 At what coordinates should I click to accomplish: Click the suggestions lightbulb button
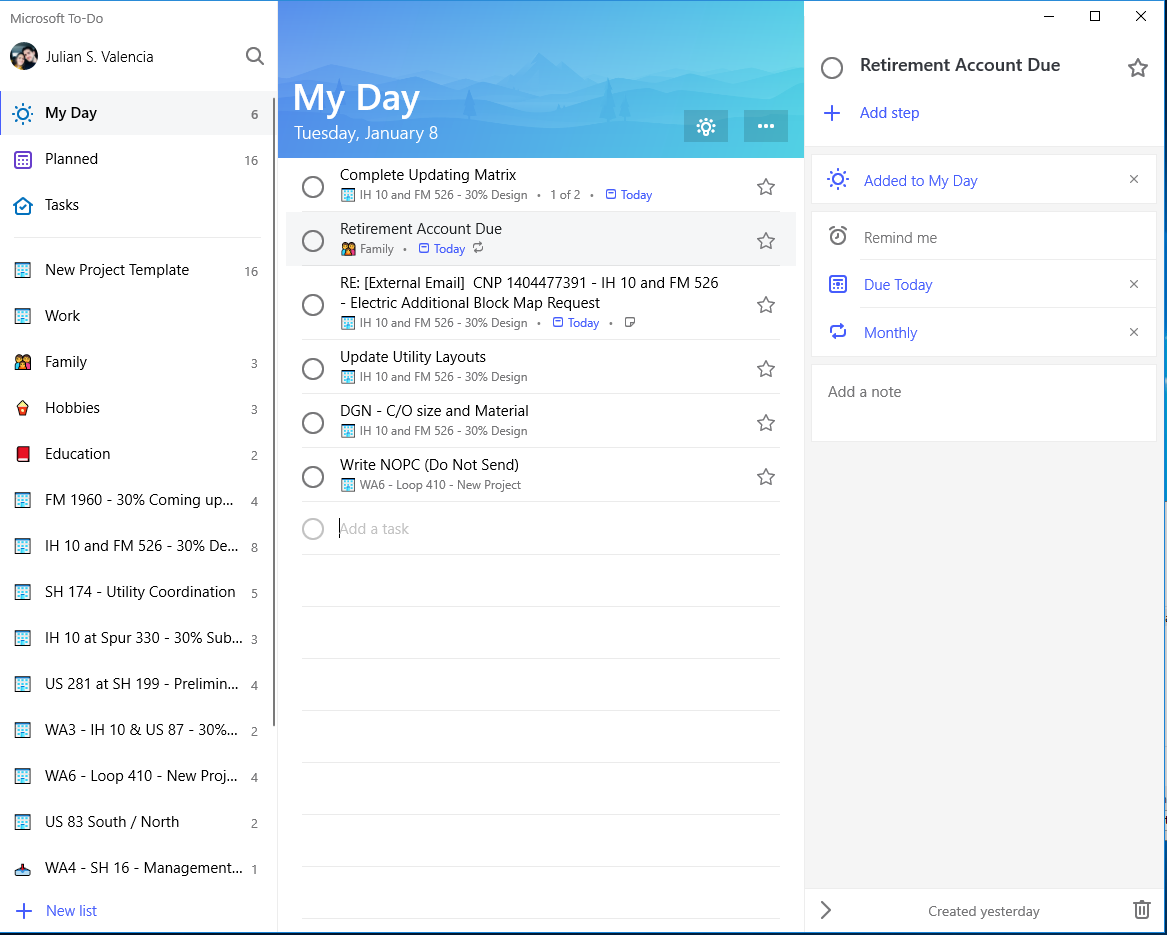click(706, 127)
